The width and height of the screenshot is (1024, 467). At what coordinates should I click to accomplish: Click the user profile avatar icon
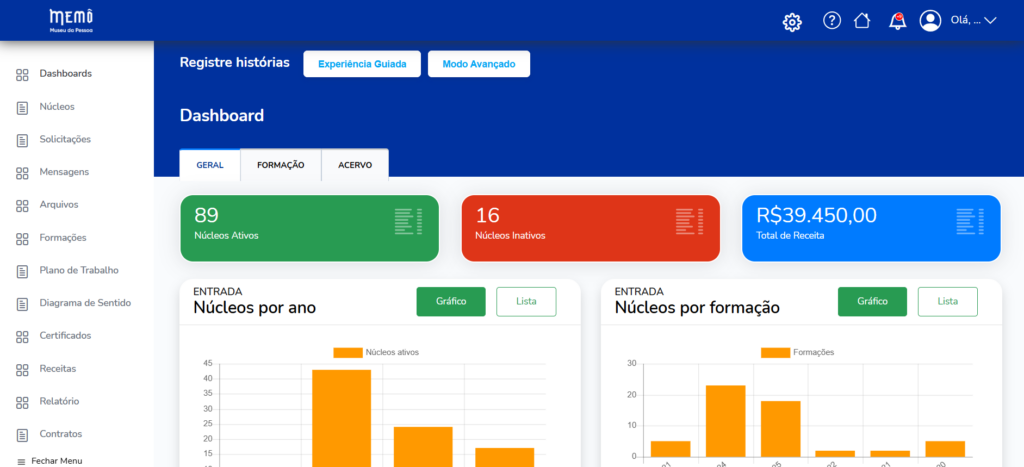coord(931,21)
